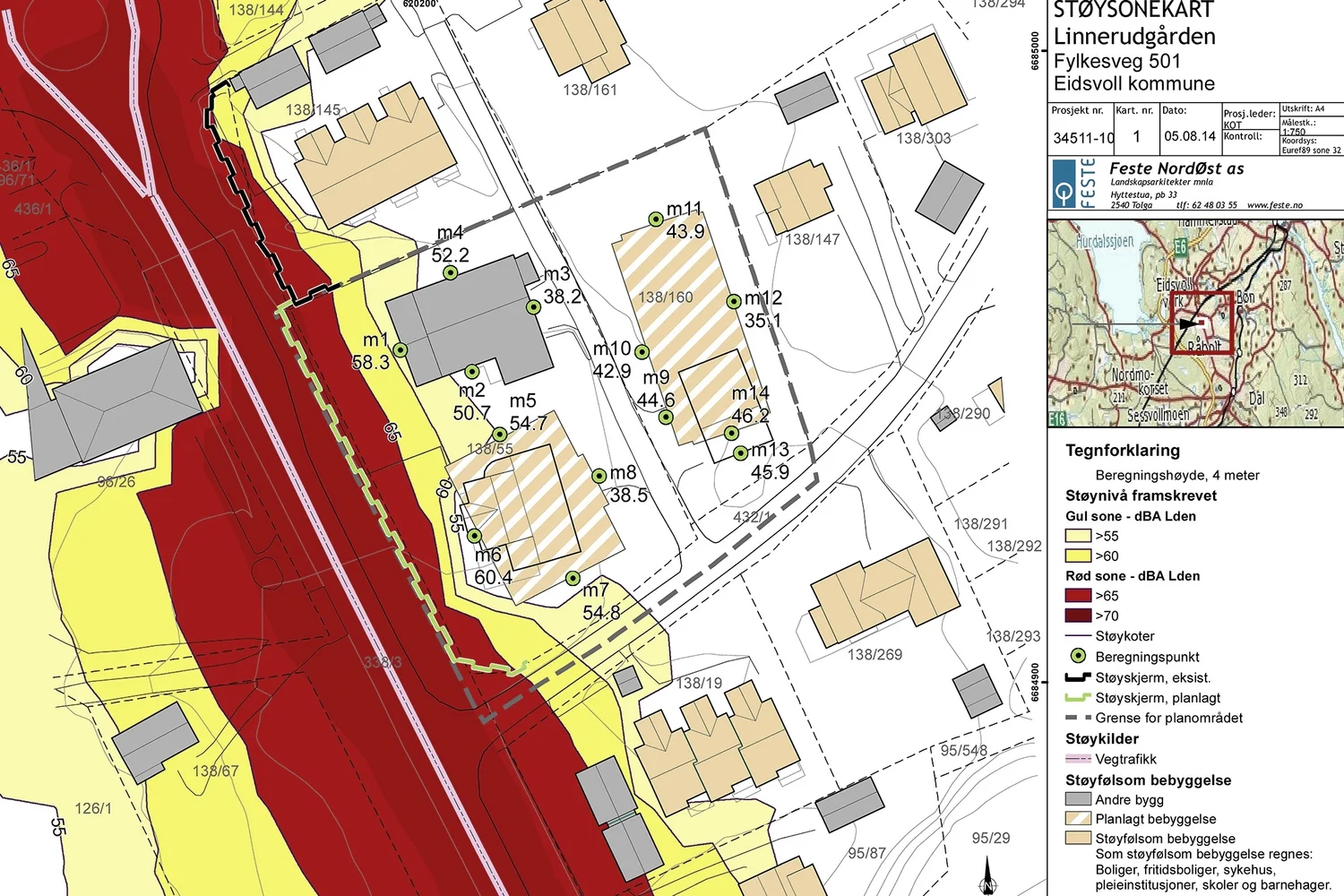Click calculation point m13 dot
The height and width of the screenshot is (896, 1344).
[740, 453]
